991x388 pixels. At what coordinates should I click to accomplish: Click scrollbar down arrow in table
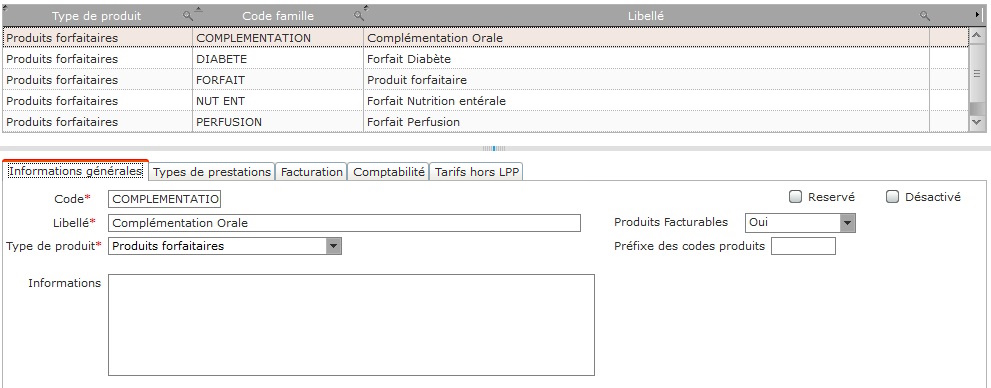tap(976, 122)
